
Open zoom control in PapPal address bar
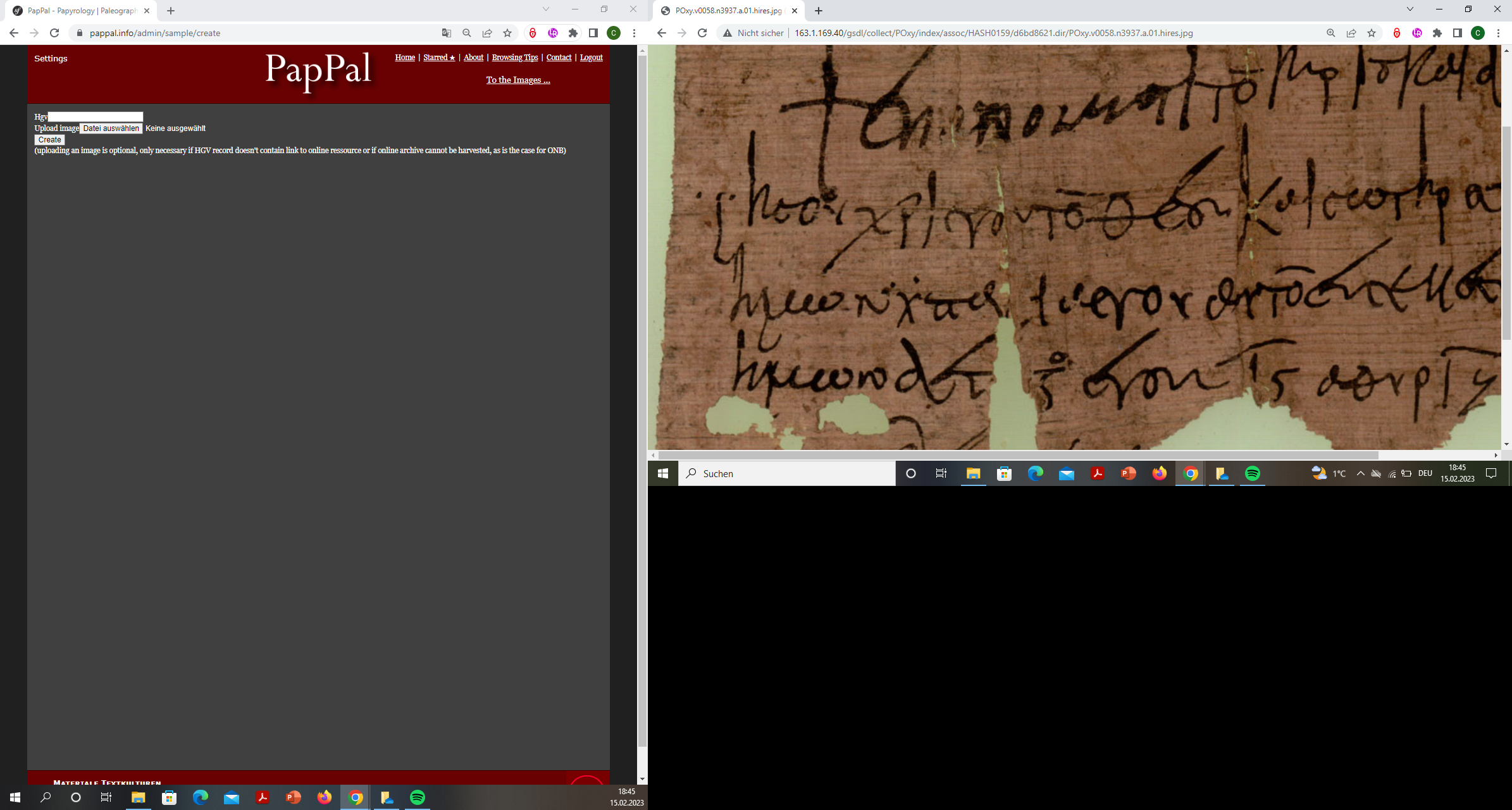coord(467,33)
